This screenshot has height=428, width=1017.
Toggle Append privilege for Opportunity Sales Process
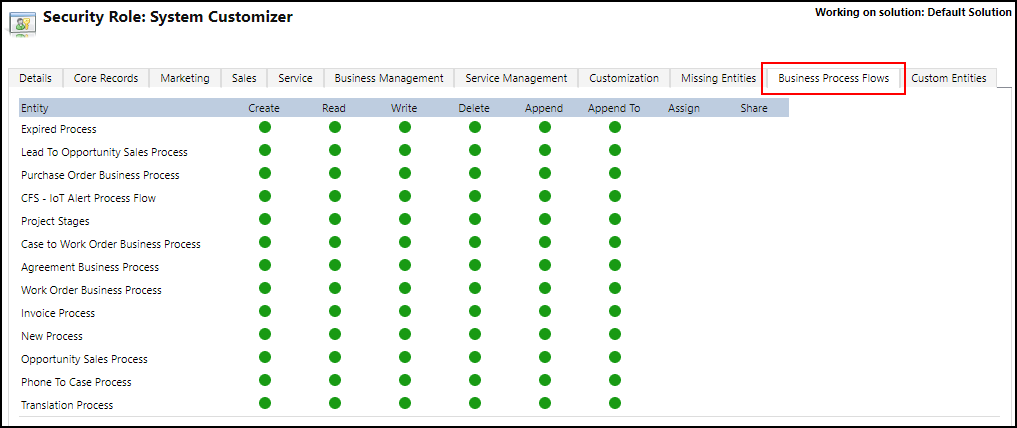[544, 357]
